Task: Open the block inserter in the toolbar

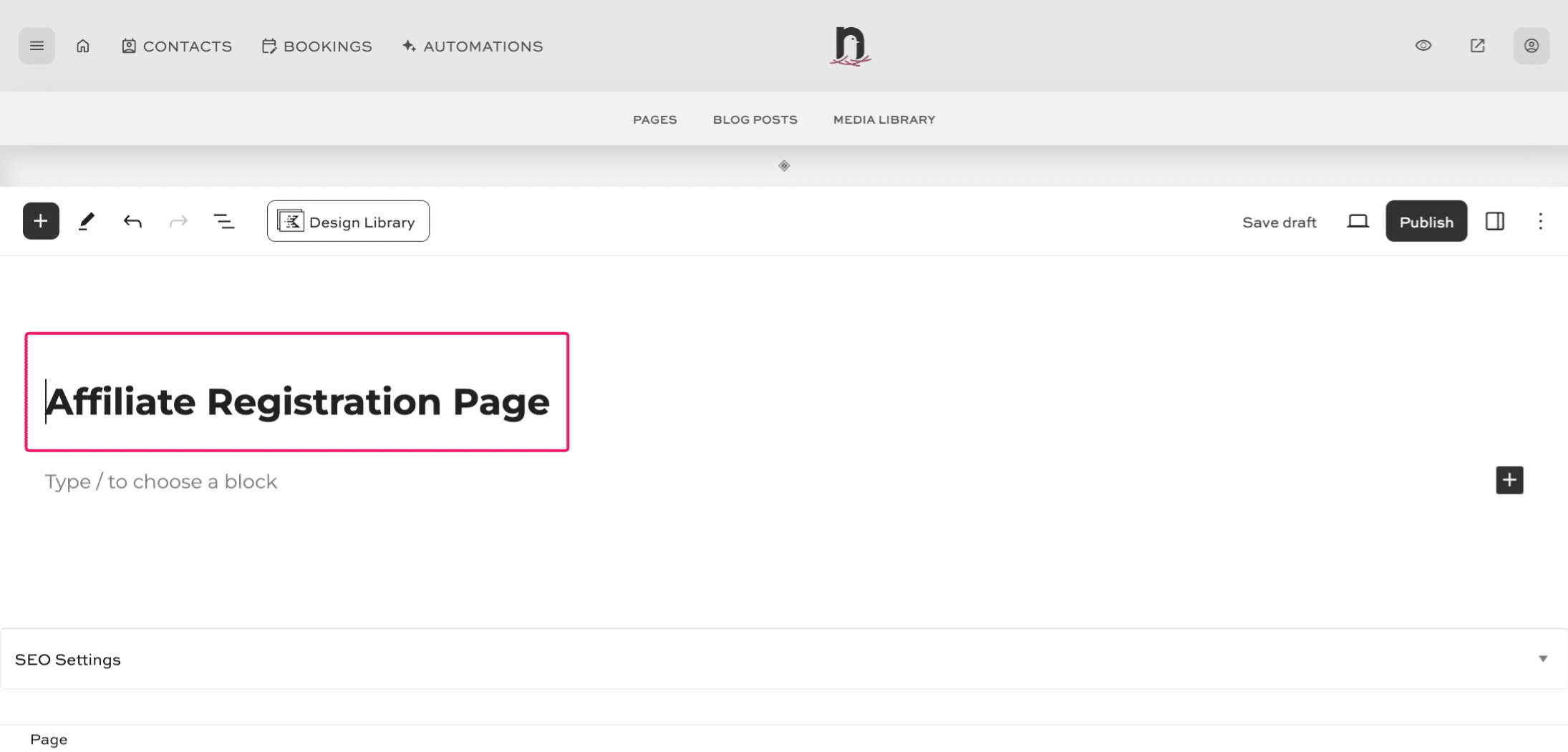Action: pyautogui.click(x=41, y=221)
